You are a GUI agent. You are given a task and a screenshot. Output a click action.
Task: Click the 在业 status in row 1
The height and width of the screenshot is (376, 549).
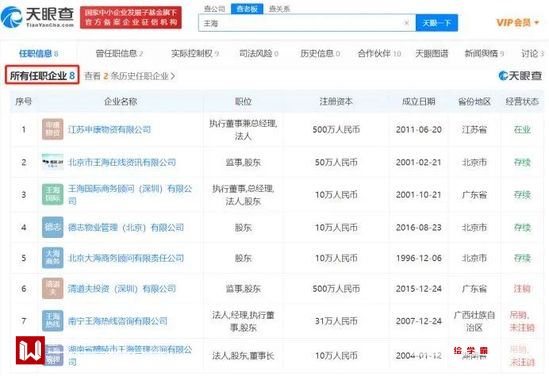coord(522,130)
